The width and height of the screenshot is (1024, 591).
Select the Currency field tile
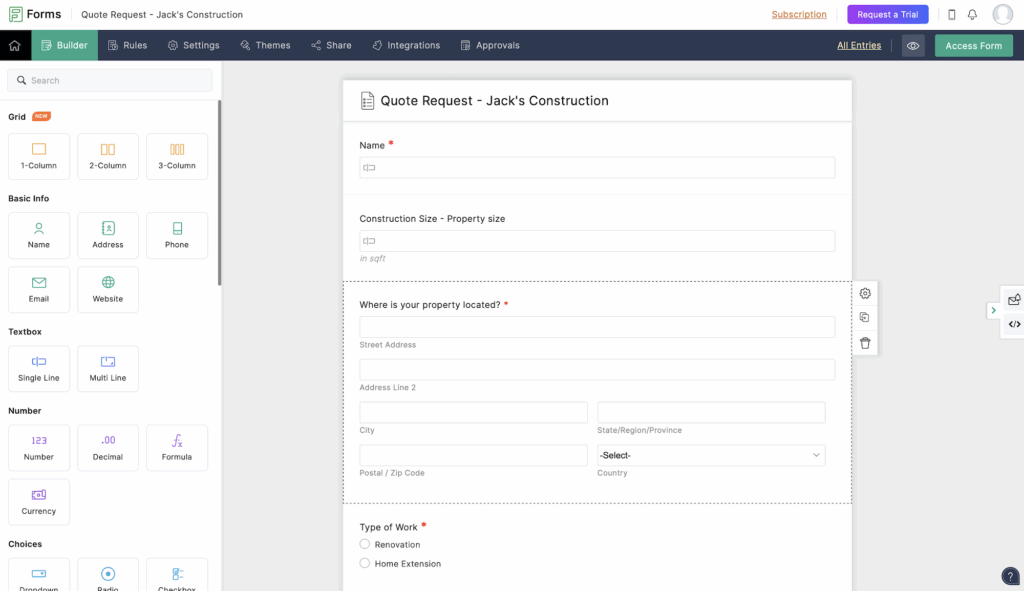click(x=39, y=502)
